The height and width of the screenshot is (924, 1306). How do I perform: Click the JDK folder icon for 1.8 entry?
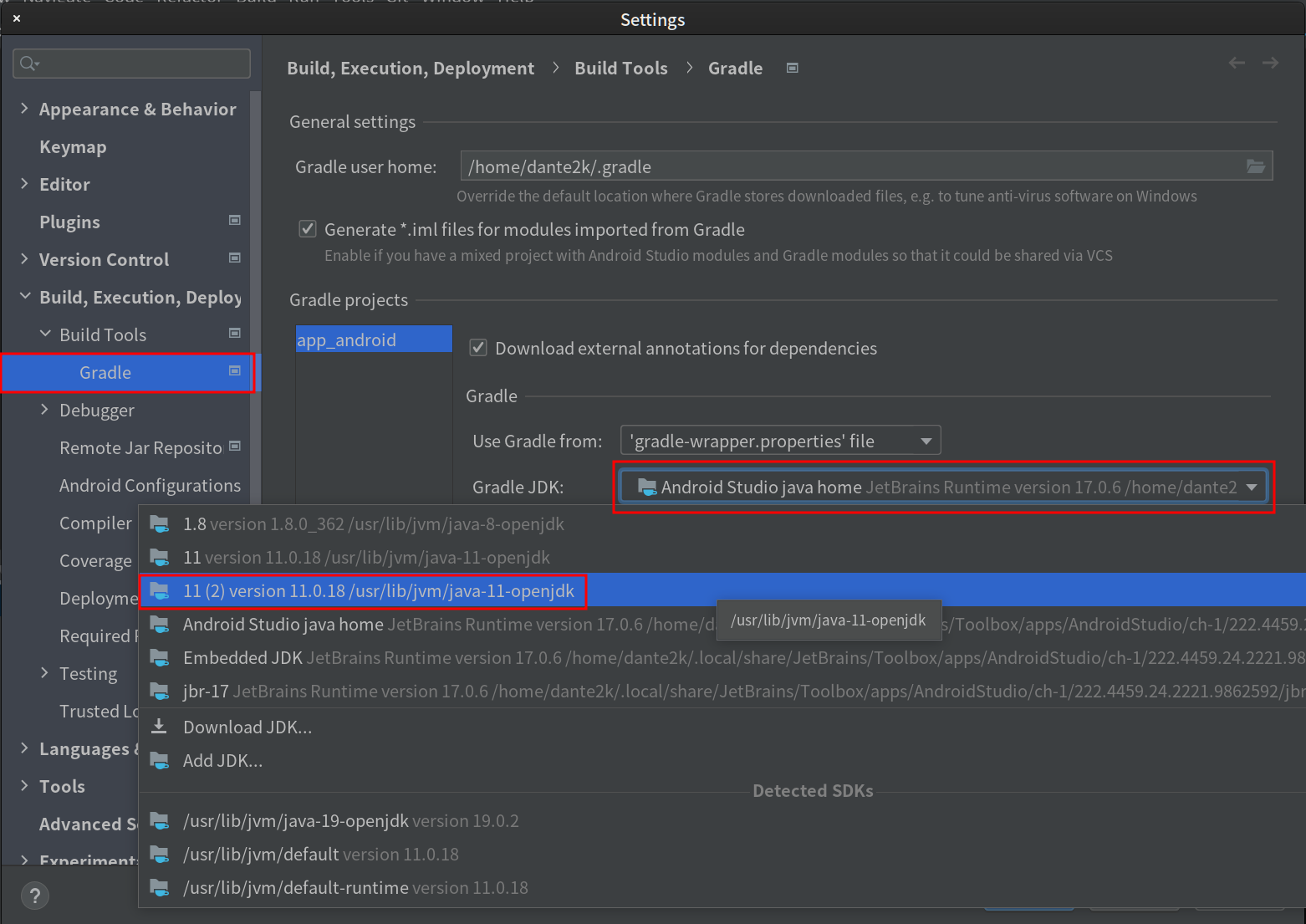coord(159,524)
